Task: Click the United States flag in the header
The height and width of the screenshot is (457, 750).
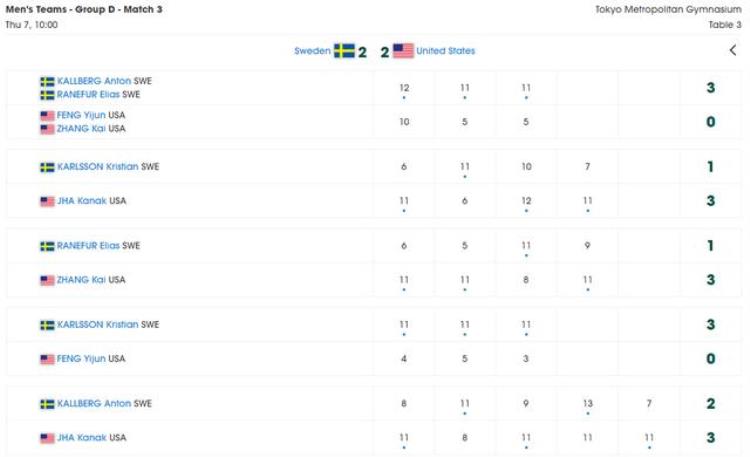Action: pos(403,51)
